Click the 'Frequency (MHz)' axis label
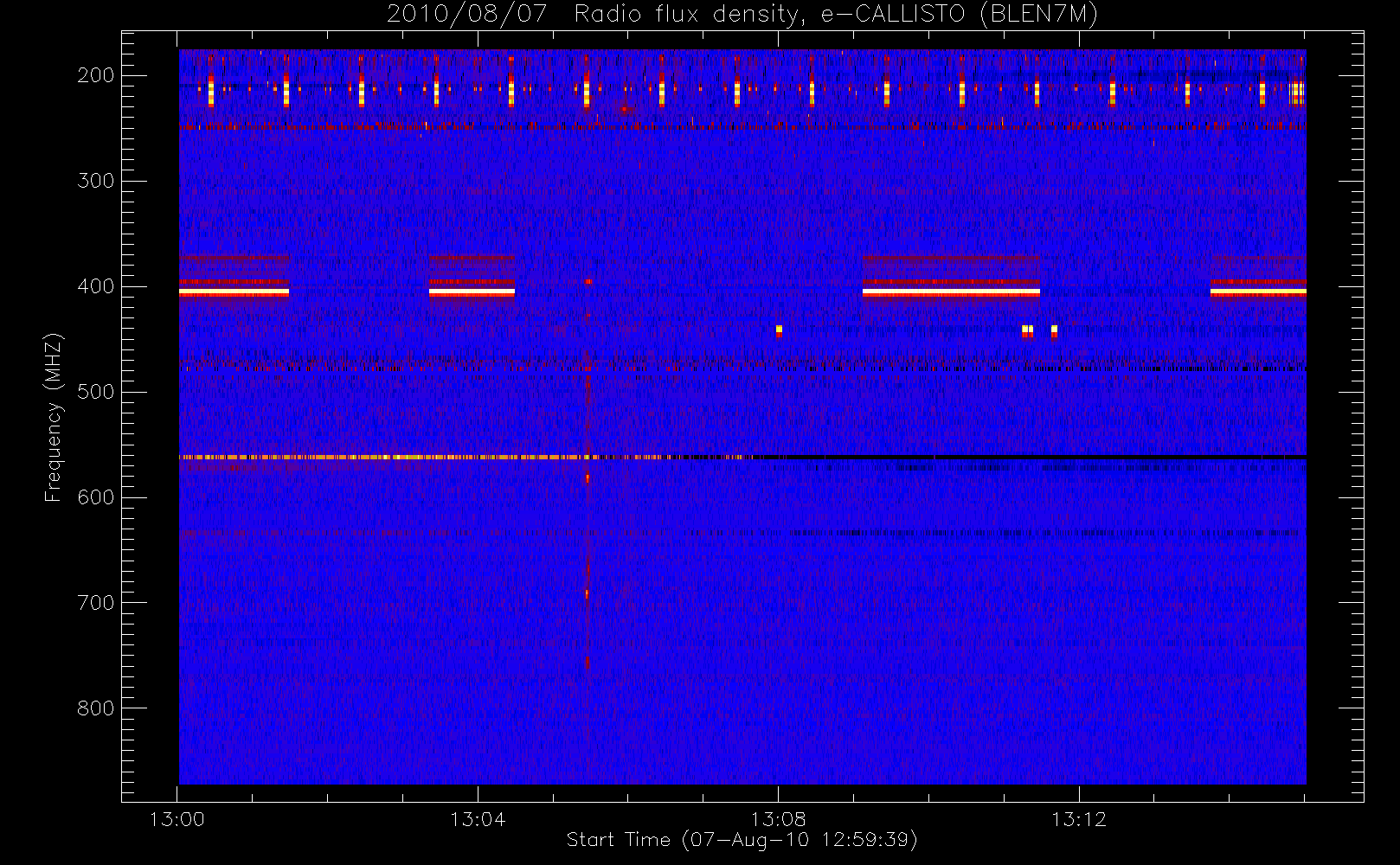1400x865 pixels. (x=54, y=417)
